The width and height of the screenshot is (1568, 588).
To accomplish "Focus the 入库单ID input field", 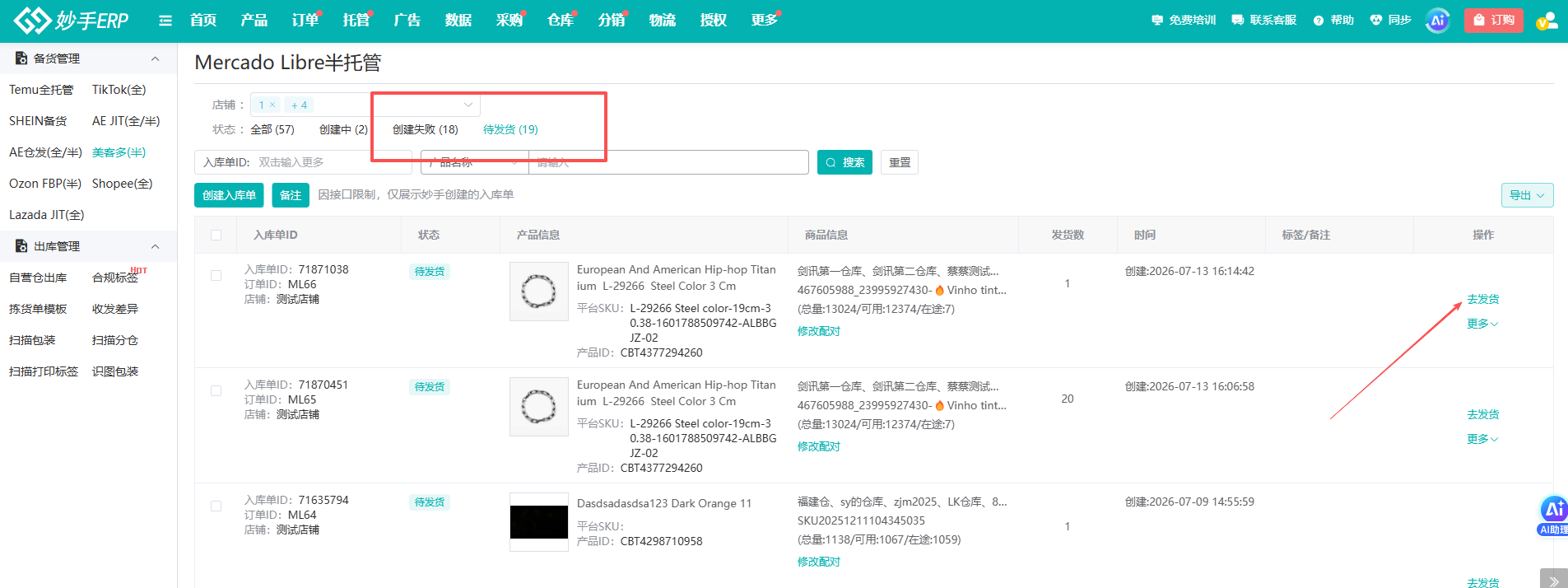I will point(303,162).
